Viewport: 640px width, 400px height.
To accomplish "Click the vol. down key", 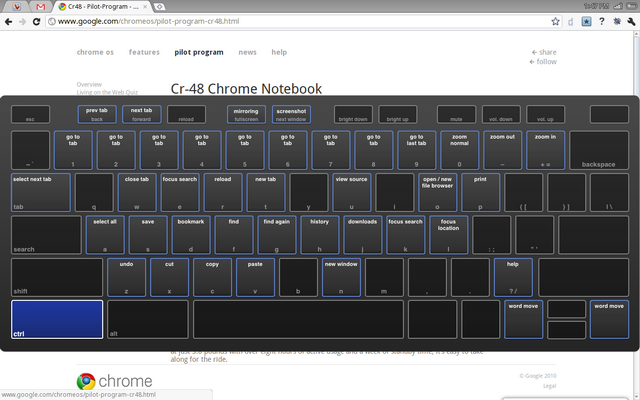I will [x=501, y=114].
